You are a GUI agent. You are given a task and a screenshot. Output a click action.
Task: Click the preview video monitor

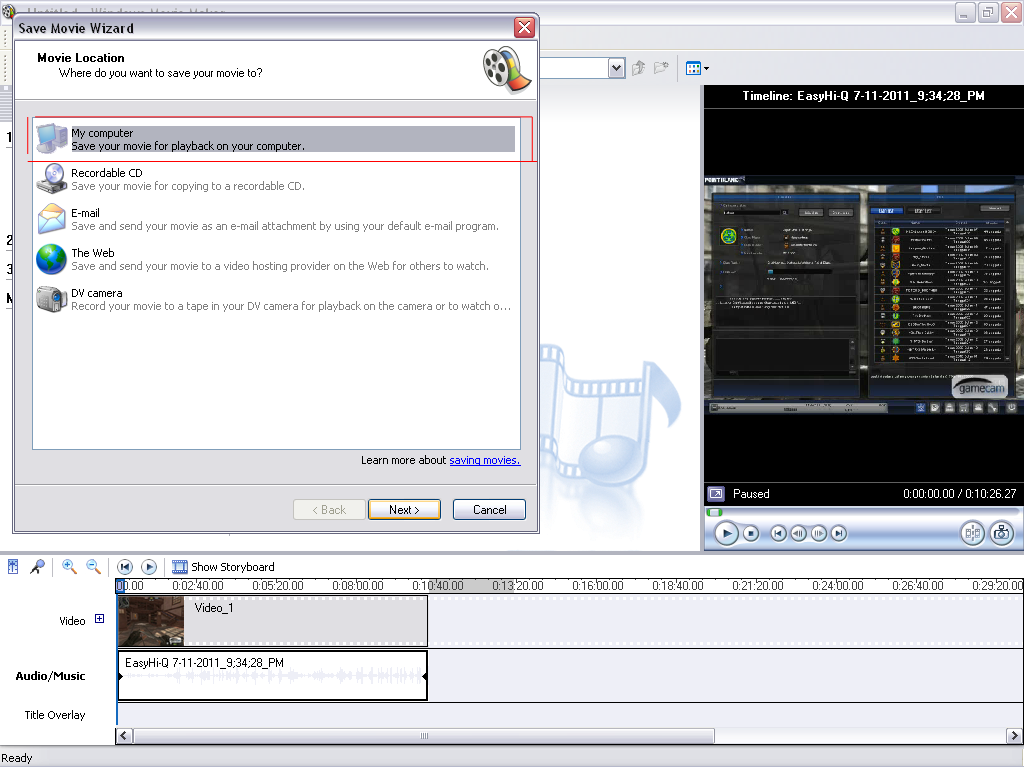[x=863, y=295]
